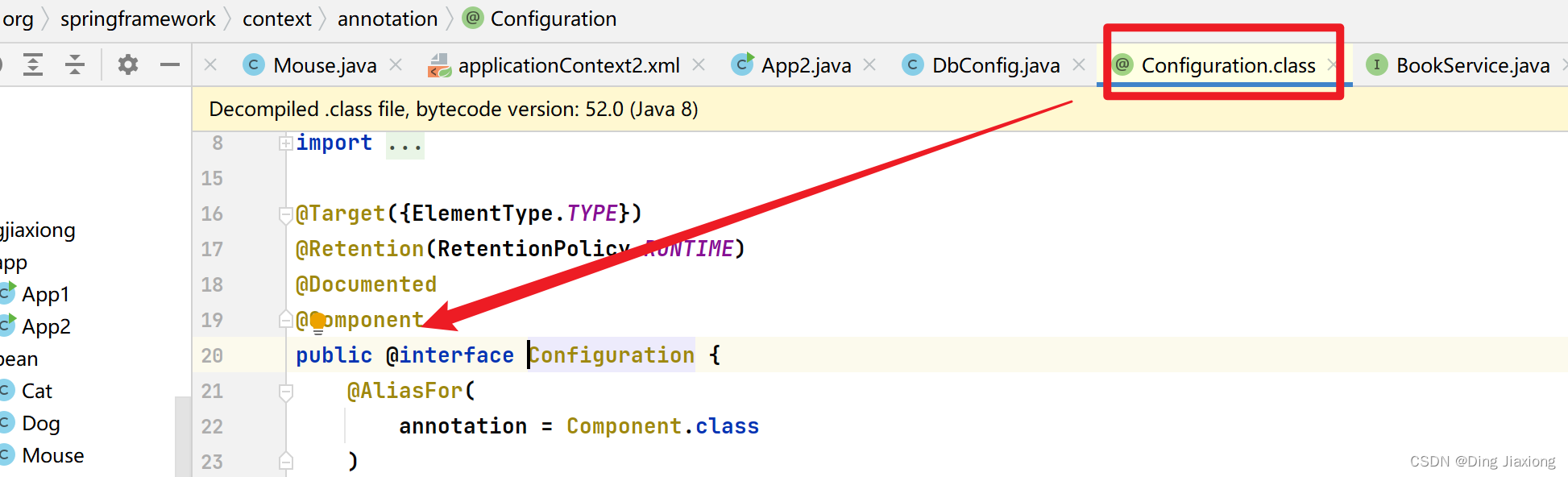Close the Mouse.java tab

click(396, 64)
